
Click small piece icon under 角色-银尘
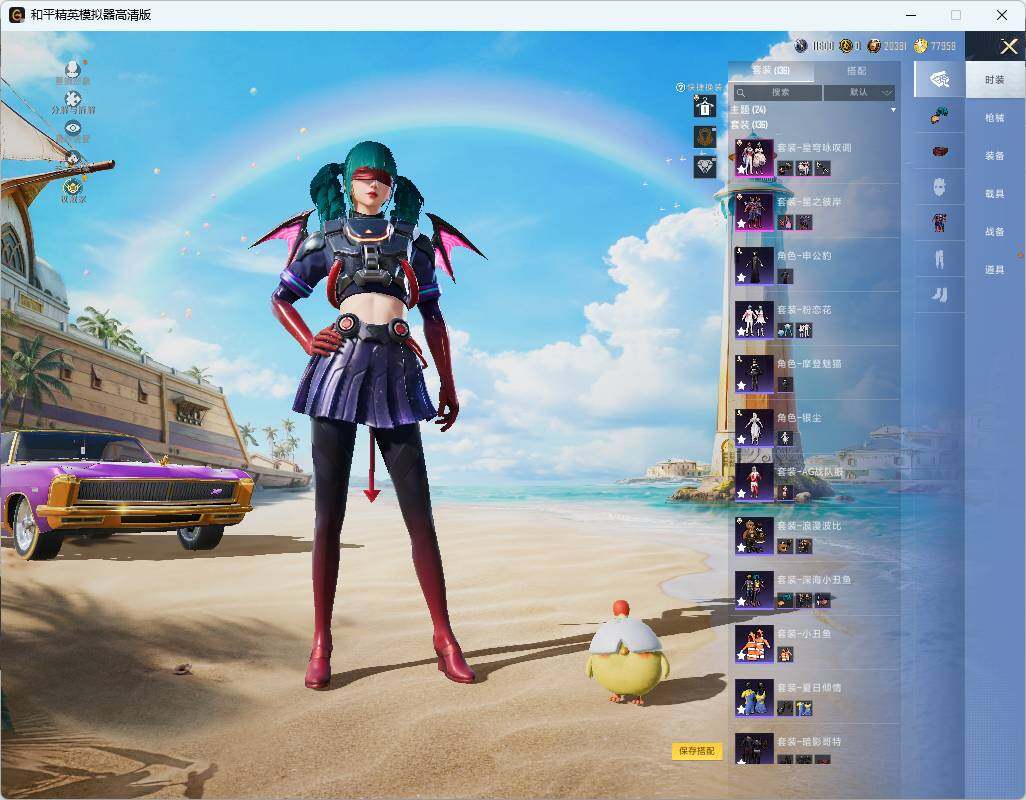tap(785, 438)
